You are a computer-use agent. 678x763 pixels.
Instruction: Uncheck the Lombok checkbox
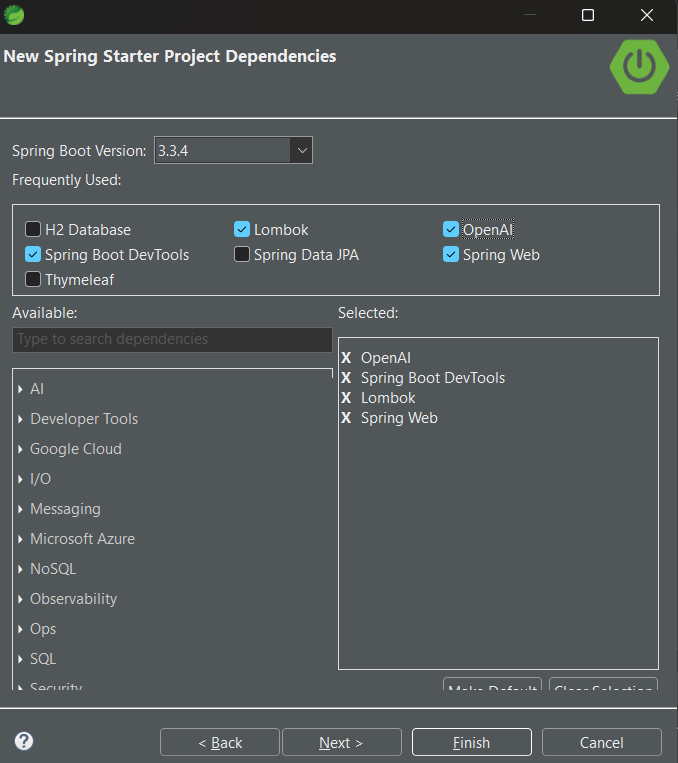242,230
